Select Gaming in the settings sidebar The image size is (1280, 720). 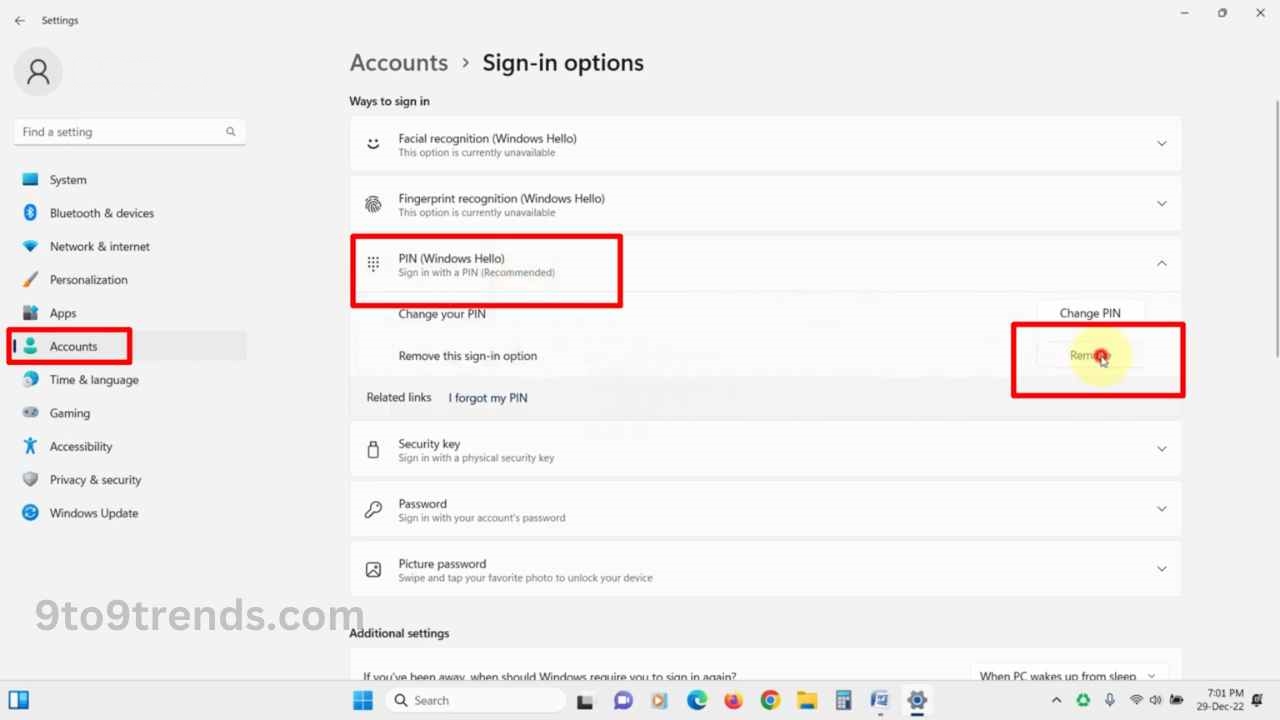click(69, 413)
